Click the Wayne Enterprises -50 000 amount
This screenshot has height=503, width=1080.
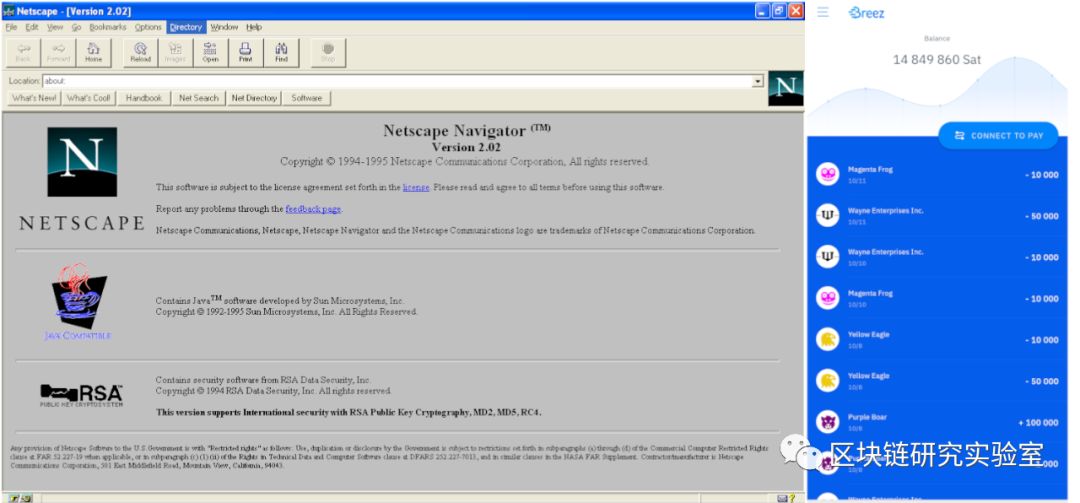pyautogui.click(x=1040, y=216)
